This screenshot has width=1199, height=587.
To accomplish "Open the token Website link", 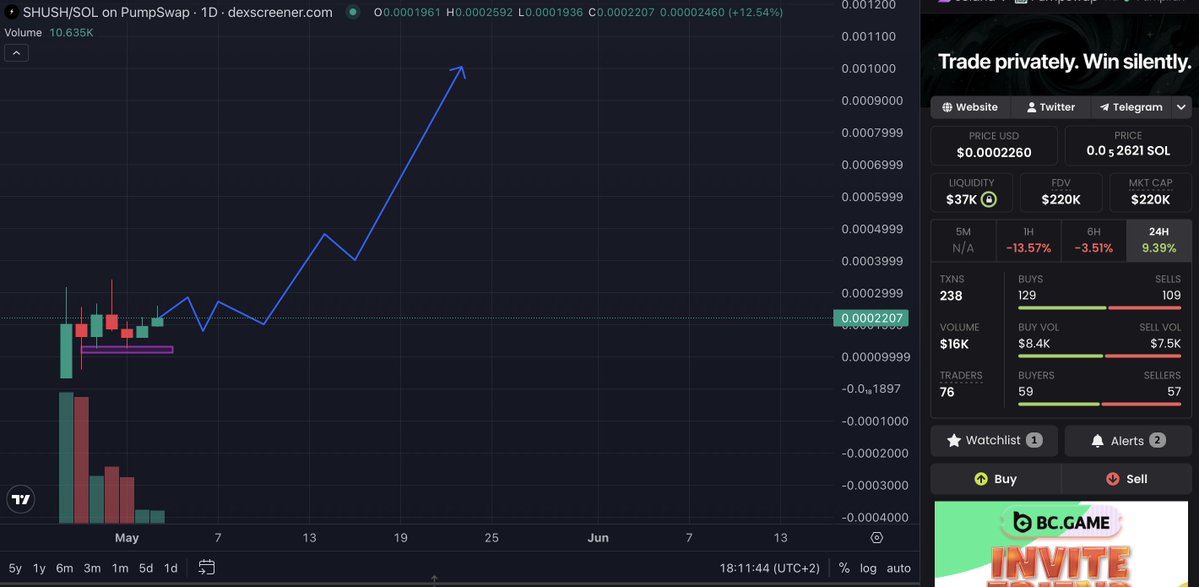I will click(970, 107).
